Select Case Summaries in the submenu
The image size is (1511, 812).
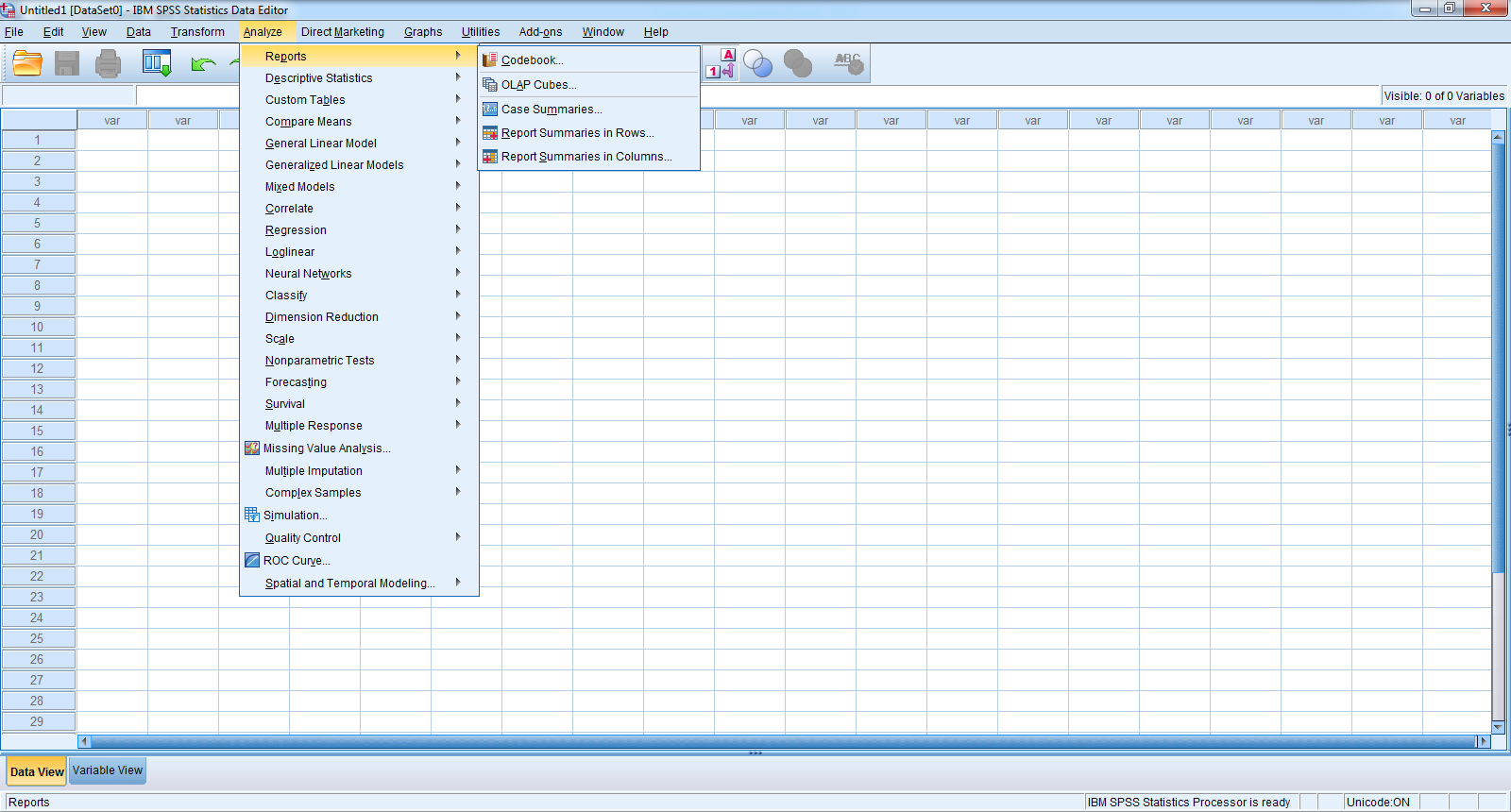pyautogui.click(x=589, y=110)
